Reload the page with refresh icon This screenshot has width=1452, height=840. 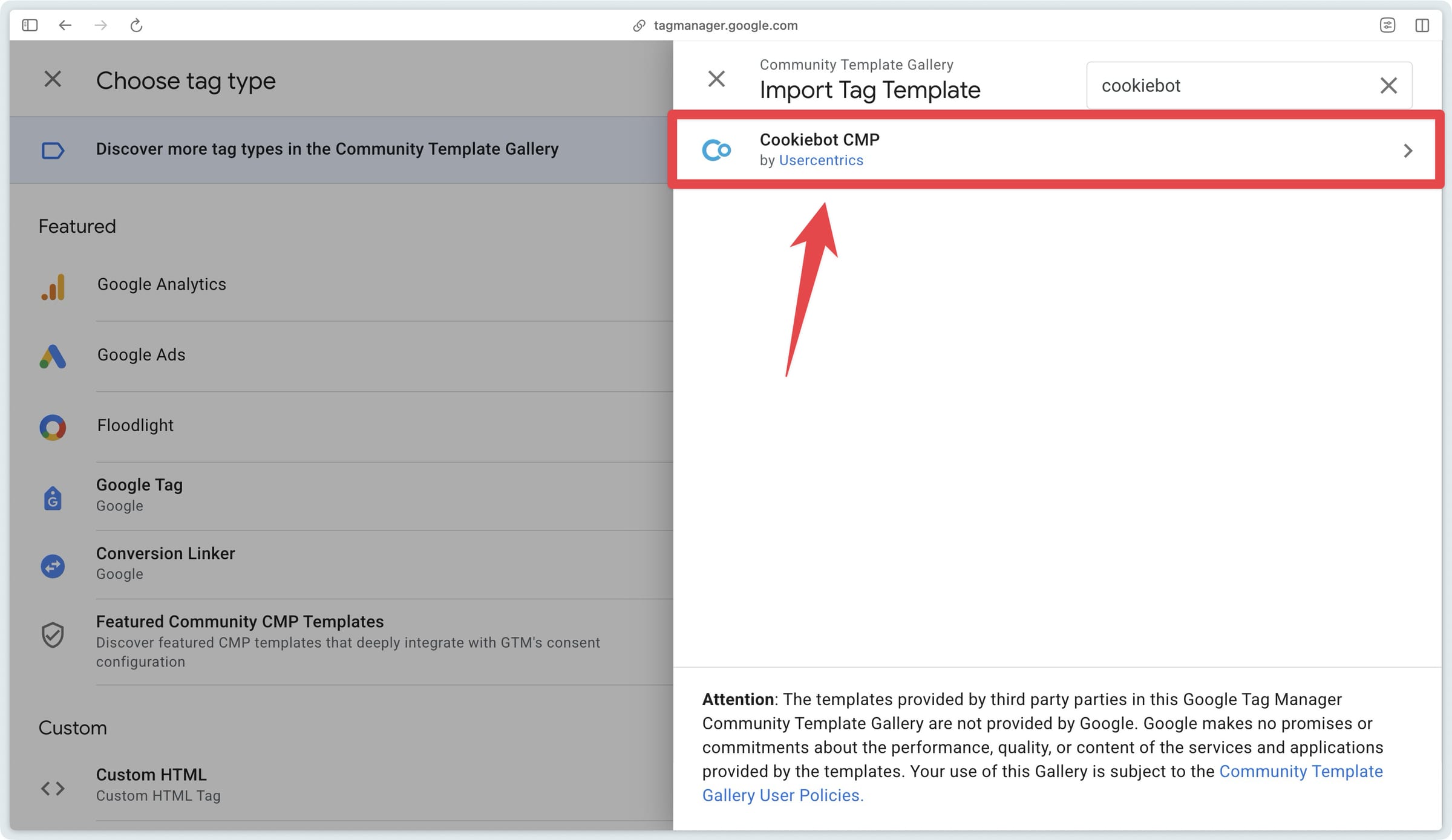[x=136, y=25]
